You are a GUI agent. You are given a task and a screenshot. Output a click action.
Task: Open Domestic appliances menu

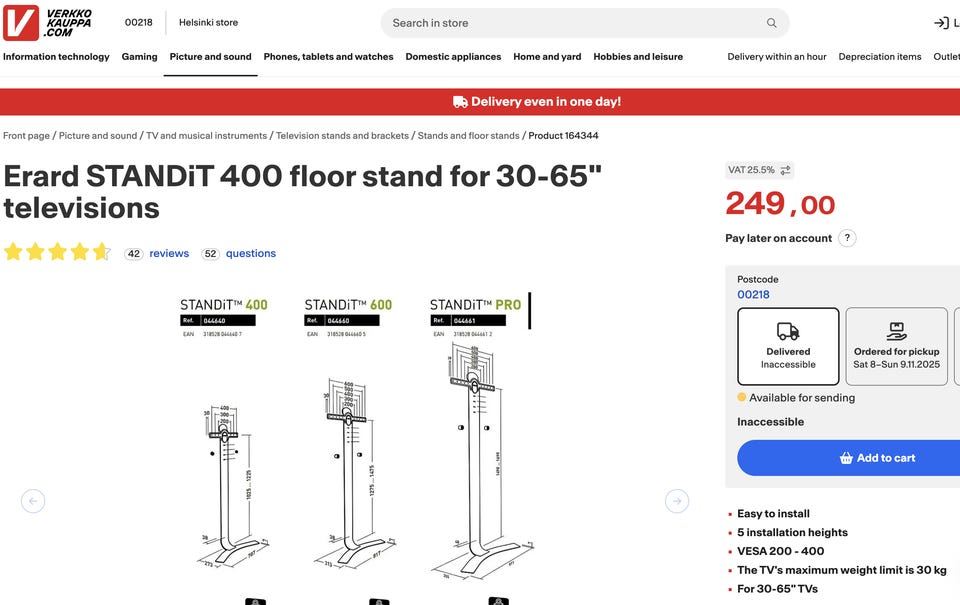coord(453,57)
